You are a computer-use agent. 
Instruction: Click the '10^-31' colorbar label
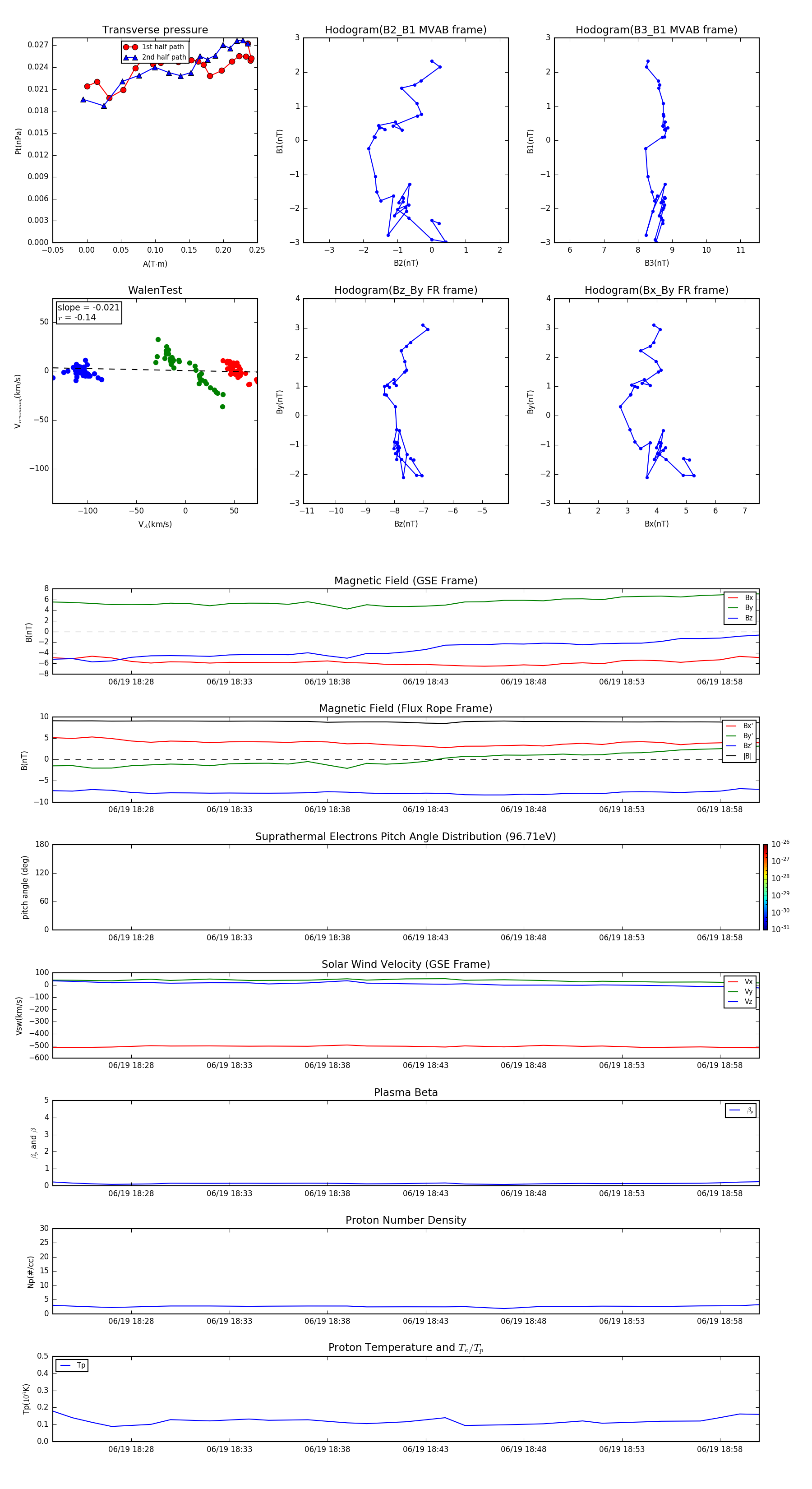coord(780,929)
